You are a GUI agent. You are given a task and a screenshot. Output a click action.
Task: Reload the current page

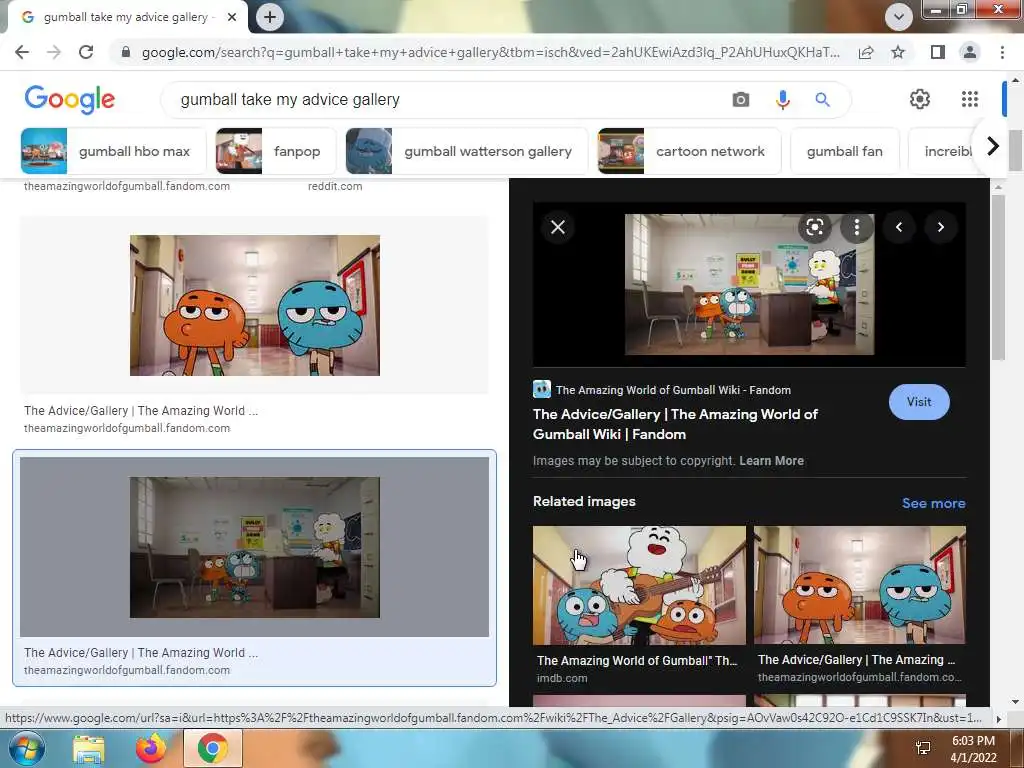(86, 52)
